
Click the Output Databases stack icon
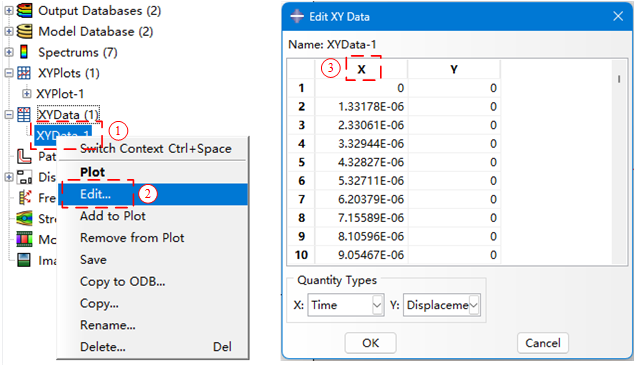point(24,11)
